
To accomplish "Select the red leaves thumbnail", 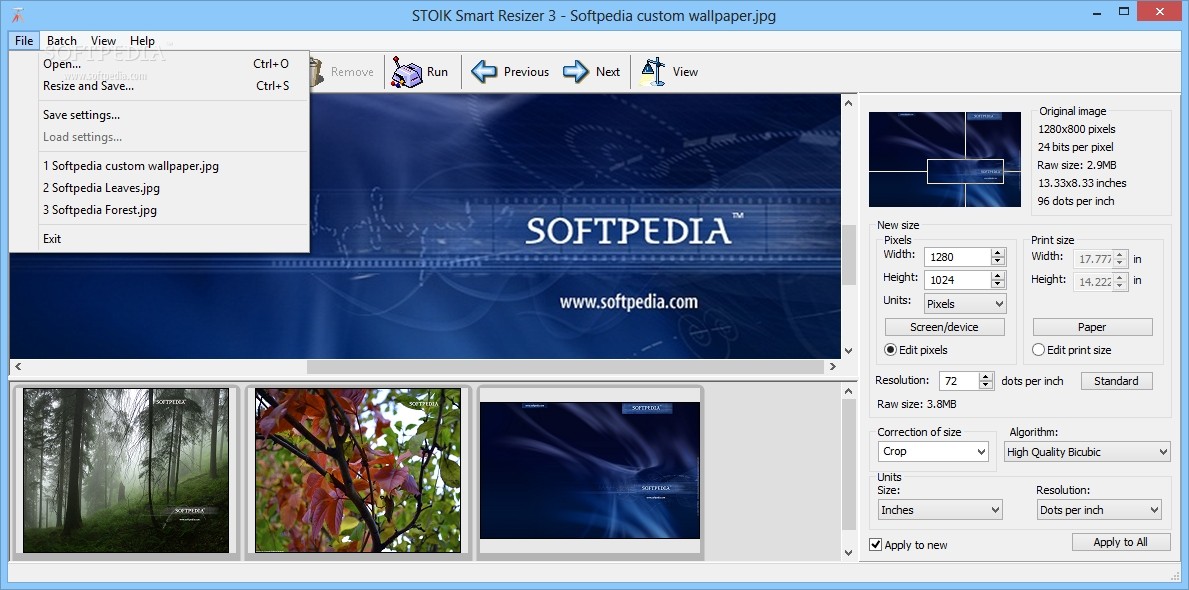I will click(x=358, y=471).
